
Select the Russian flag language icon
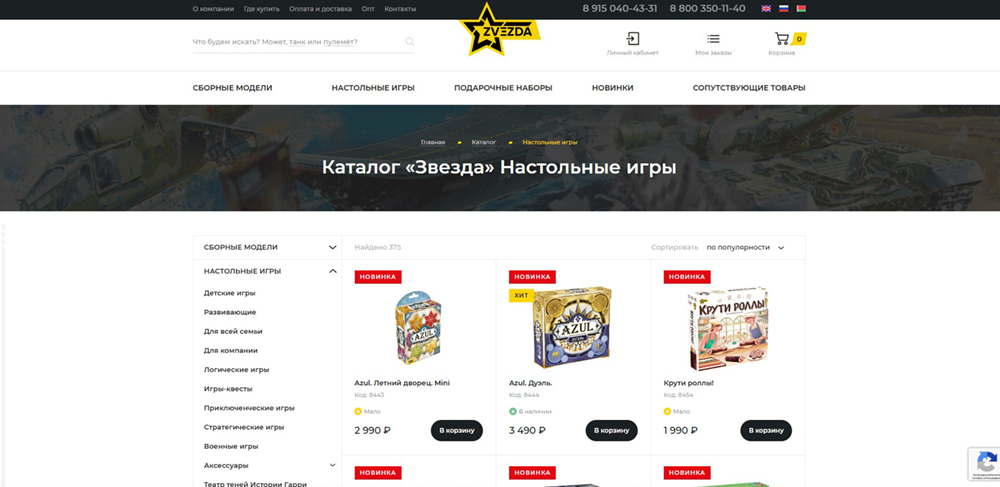coord(784,9)
